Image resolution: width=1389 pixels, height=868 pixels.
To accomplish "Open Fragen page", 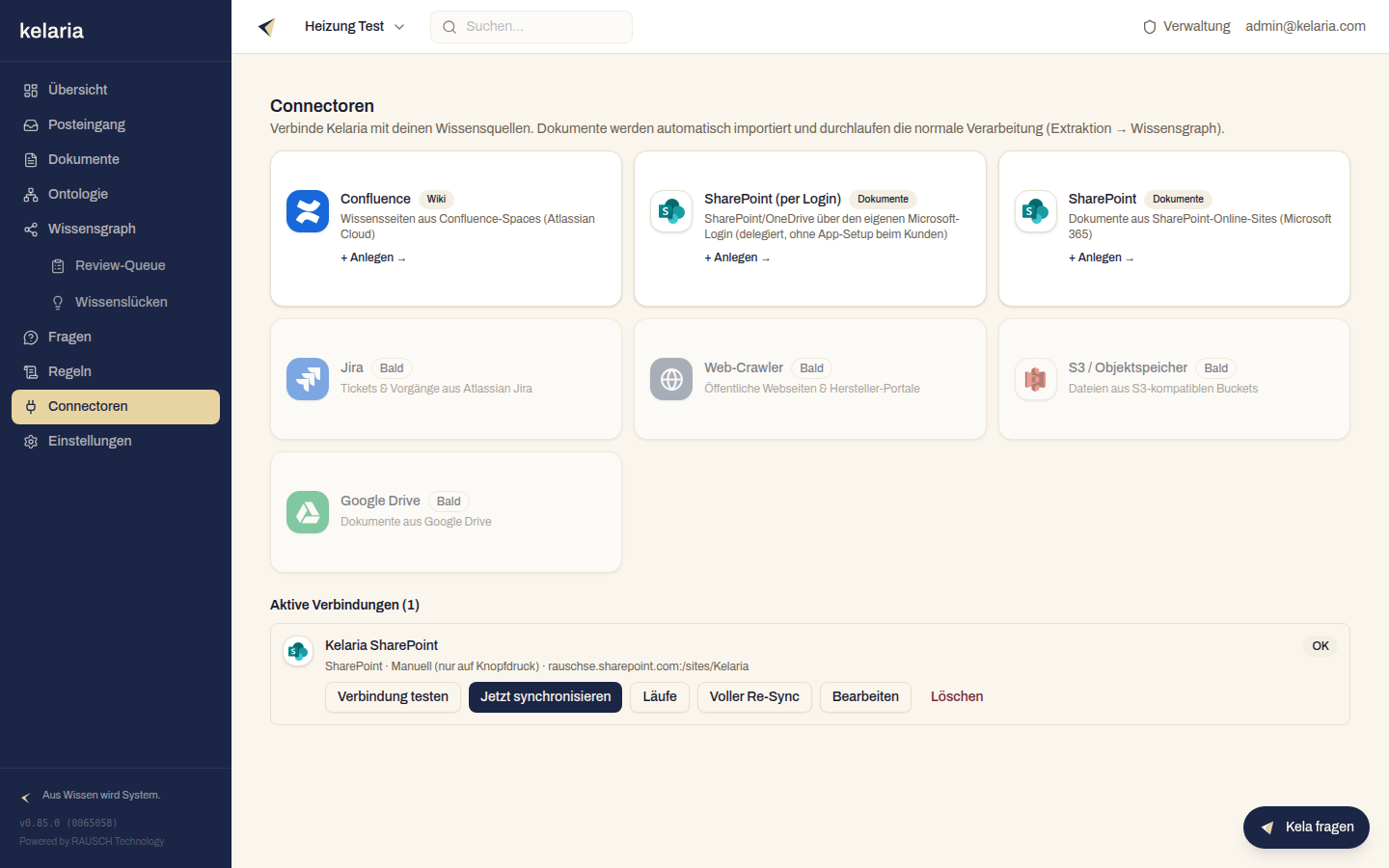I will tap(116, 337).
